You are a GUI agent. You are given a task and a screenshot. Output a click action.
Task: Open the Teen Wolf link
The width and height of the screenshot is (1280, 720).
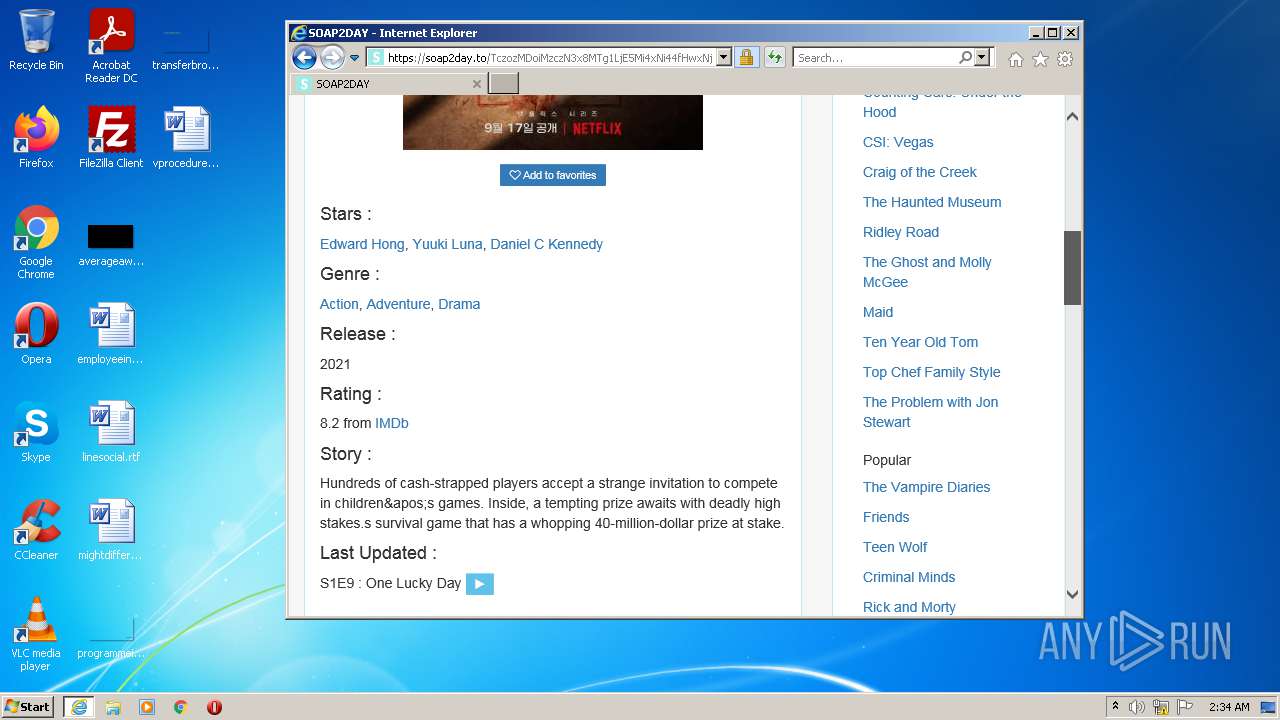[895, 547]
